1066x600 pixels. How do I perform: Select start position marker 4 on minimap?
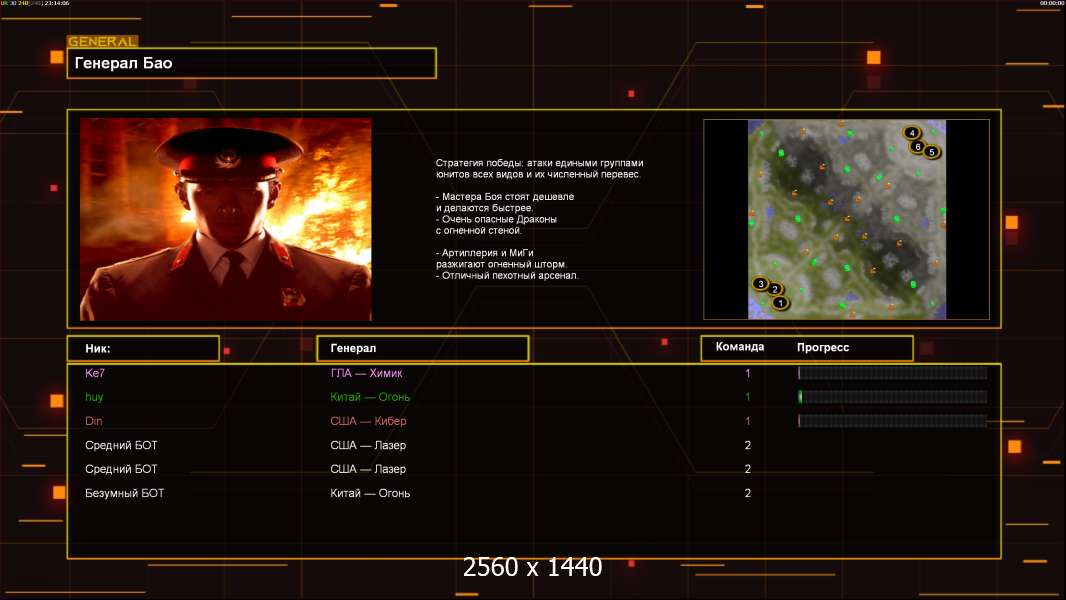(912, 132)
